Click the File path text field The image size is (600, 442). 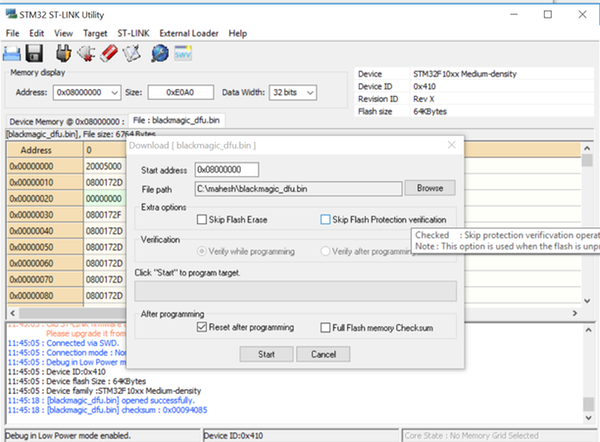coord(298,189)
